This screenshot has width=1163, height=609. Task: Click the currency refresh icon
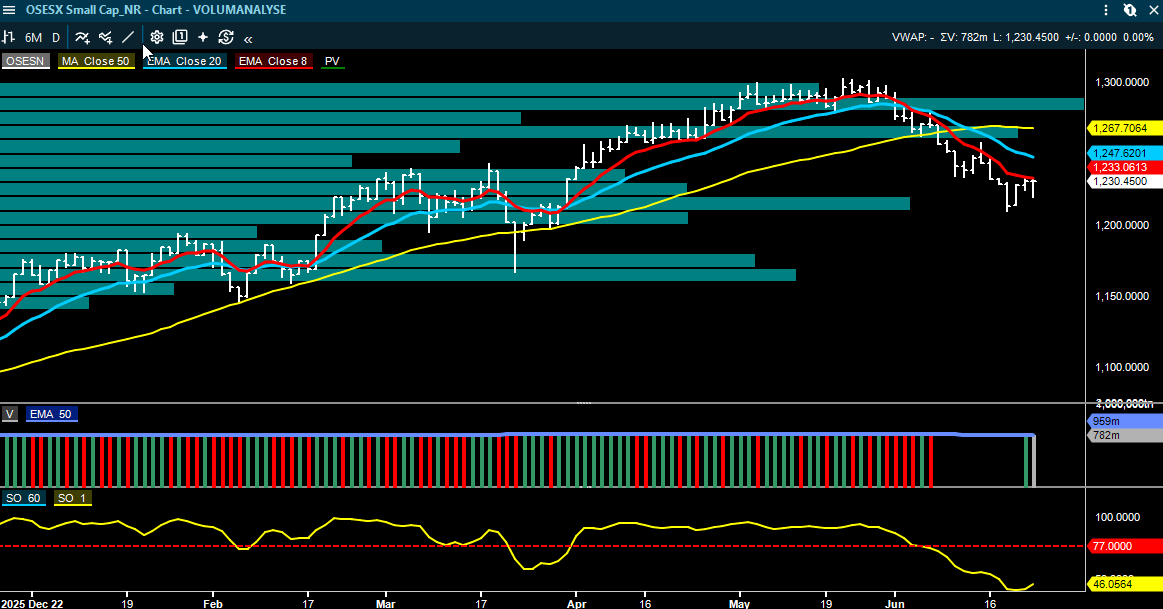tap(225, 37)
